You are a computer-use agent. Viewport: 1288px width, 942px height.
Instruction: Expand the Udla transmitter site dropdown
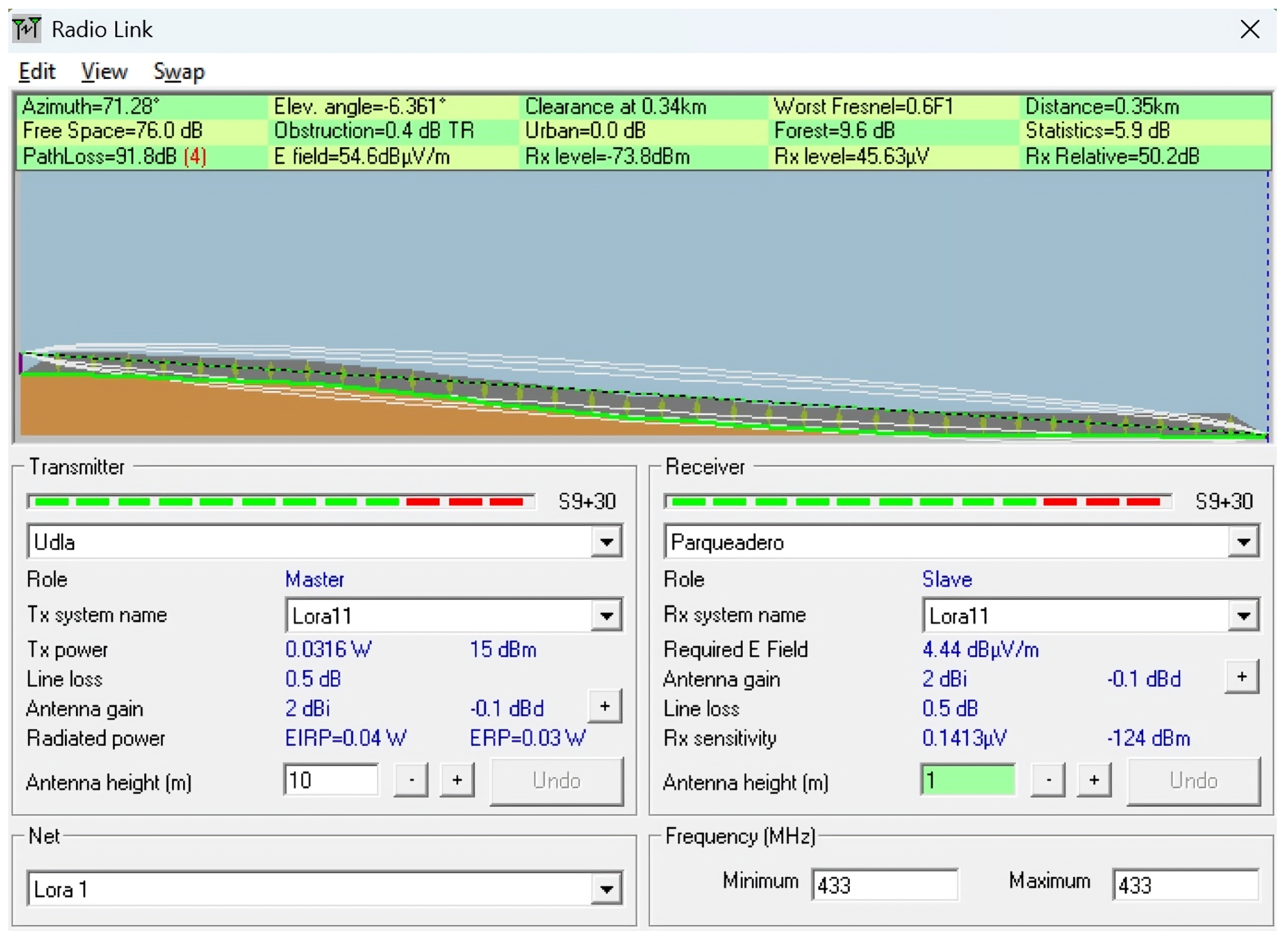click(606, 541)
